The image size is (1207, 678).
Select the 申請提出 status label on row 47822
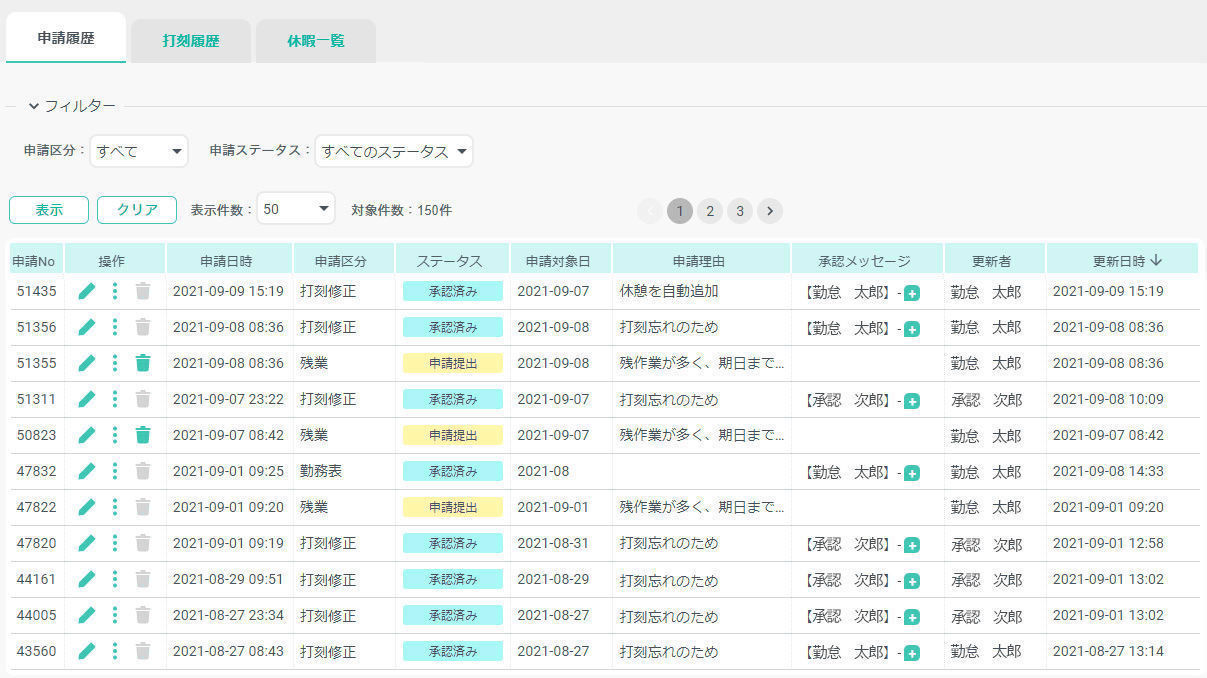click(x=452, y=507)
